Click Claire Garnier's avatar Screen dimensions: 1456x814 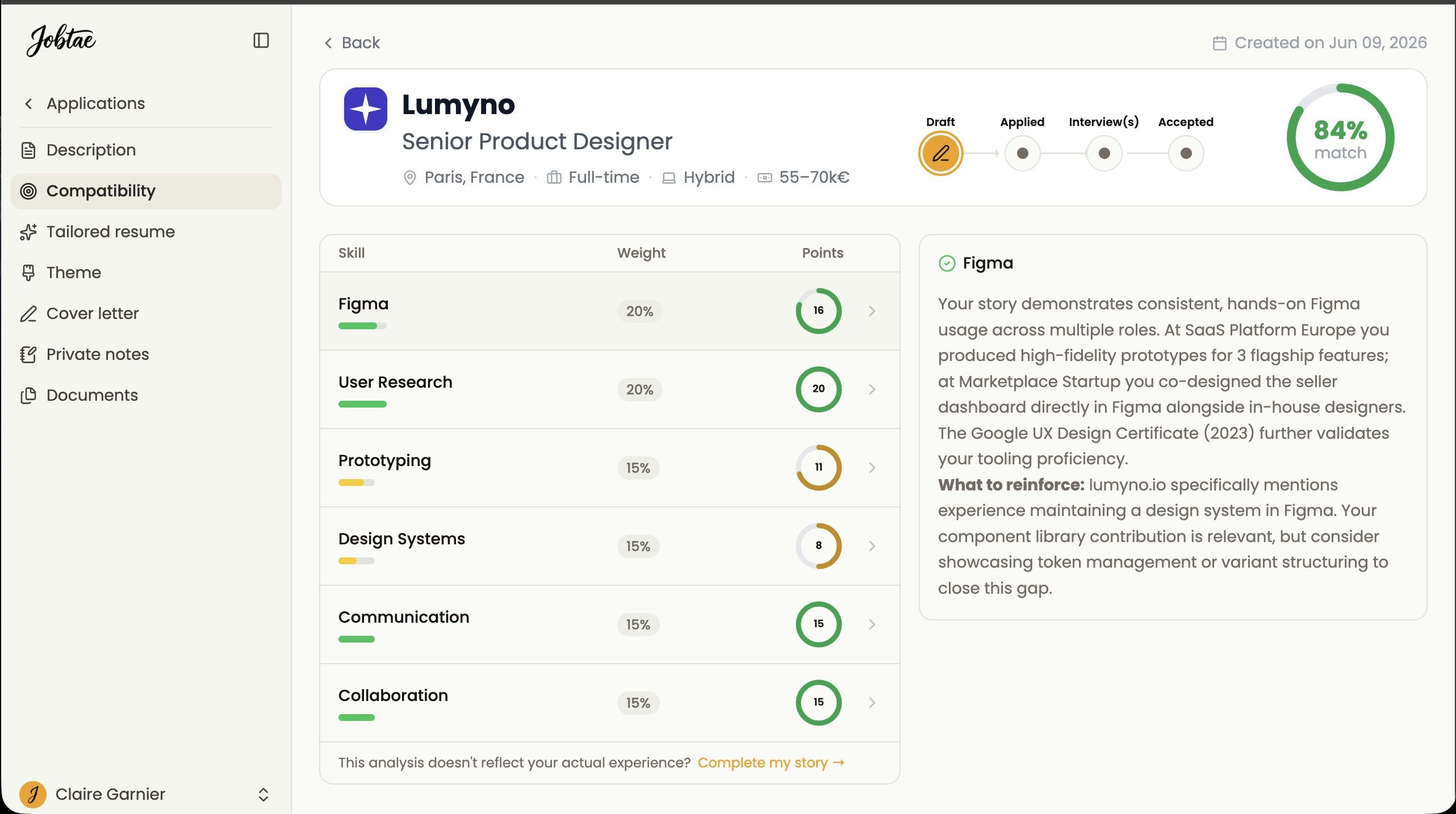pyautogui.click(x=33, y=794)
